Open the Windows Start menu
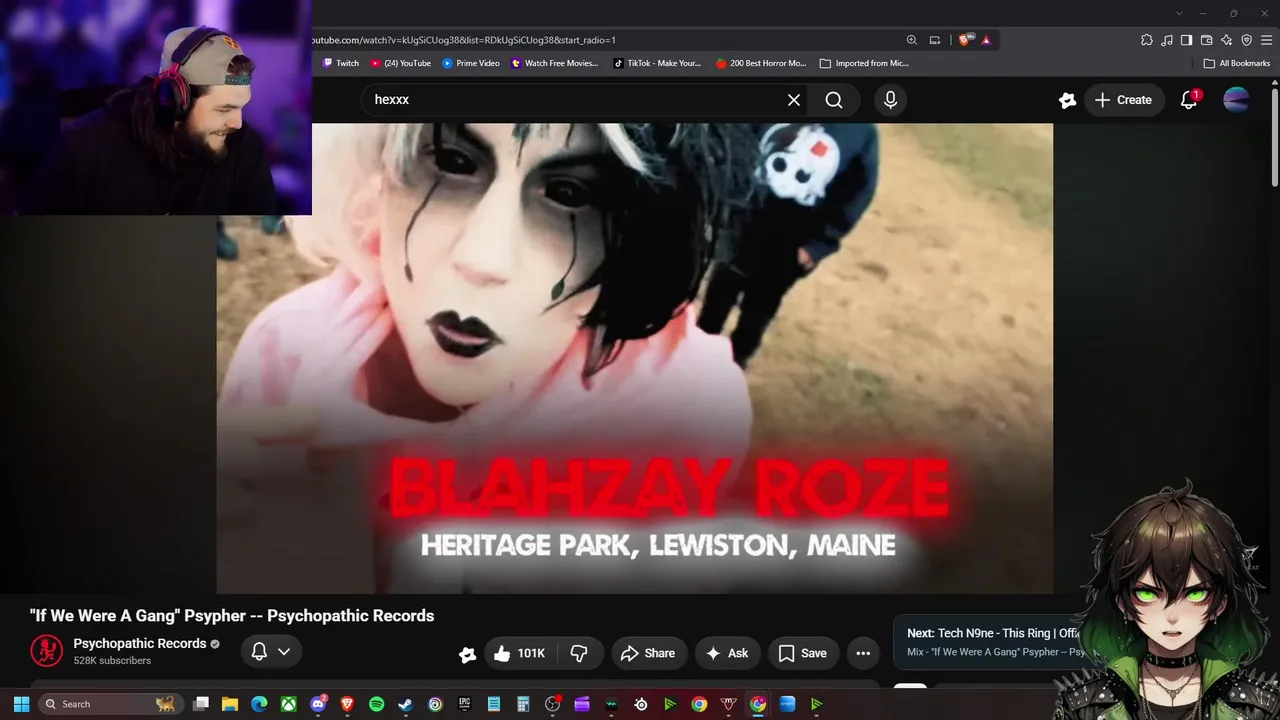 pos(21,704)
